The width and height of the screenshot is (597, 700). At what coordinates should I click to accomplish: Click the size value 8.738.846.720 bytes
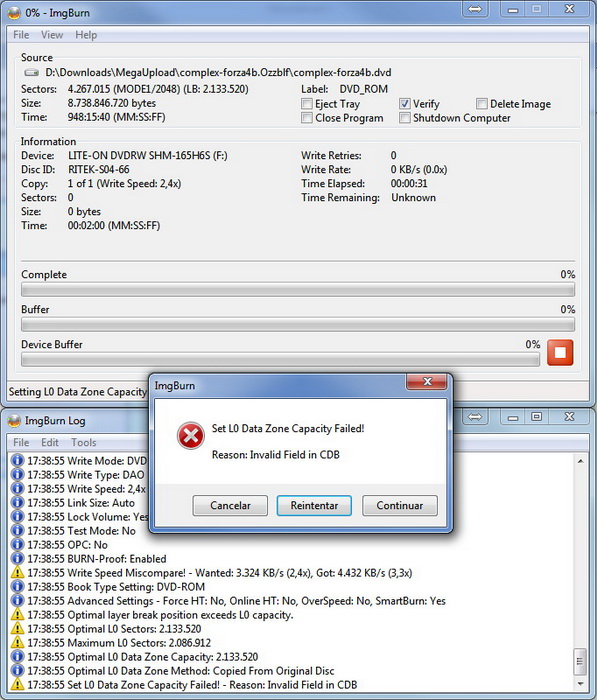coord(112,103)
